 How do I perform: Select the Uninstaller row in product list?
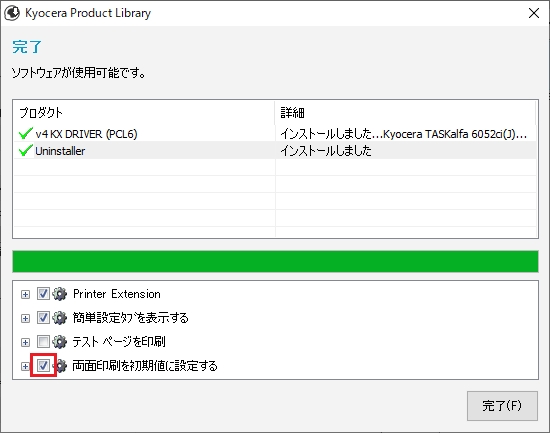coord(275,151)
